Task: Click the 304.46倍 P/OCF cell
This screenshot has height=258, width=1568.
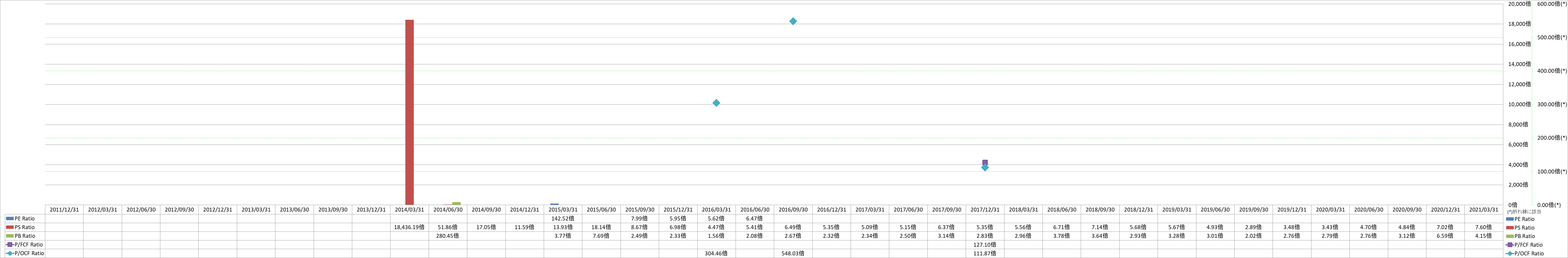Action: pyautogui.click(x=716, y=253)
